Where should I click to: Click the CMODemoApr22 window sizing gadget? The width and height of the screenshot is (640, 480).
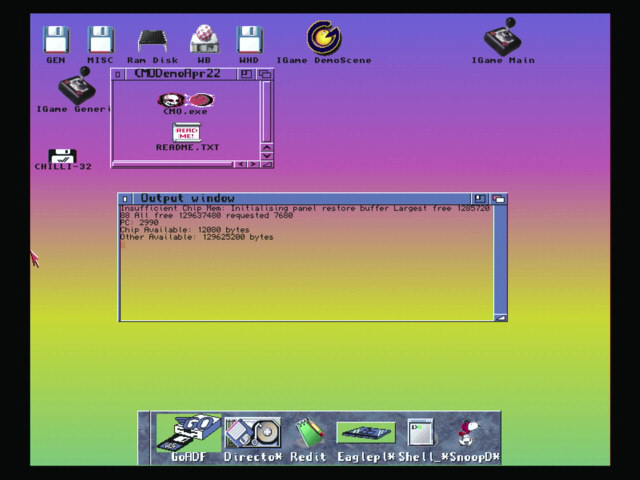tap(267, 164)
